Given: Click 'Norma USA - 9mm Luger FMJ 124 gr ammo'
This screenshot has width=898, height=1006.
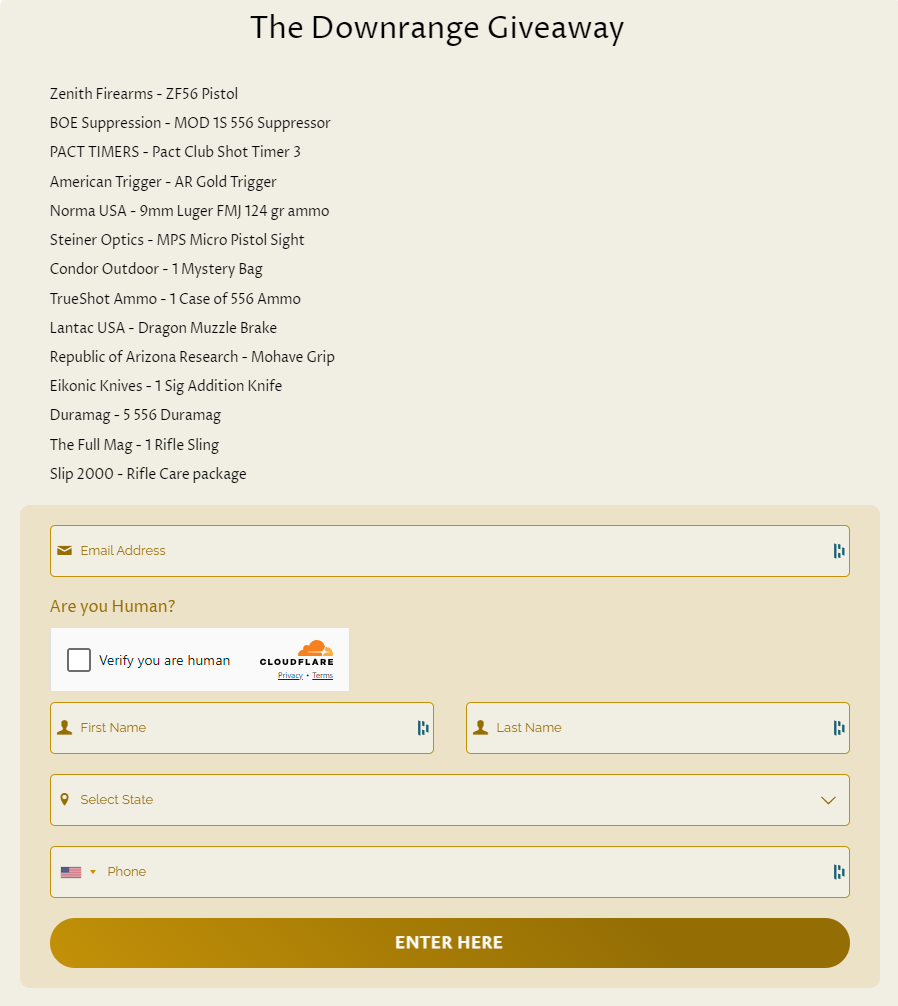Looking at the screenshot, I should [189, 211].
